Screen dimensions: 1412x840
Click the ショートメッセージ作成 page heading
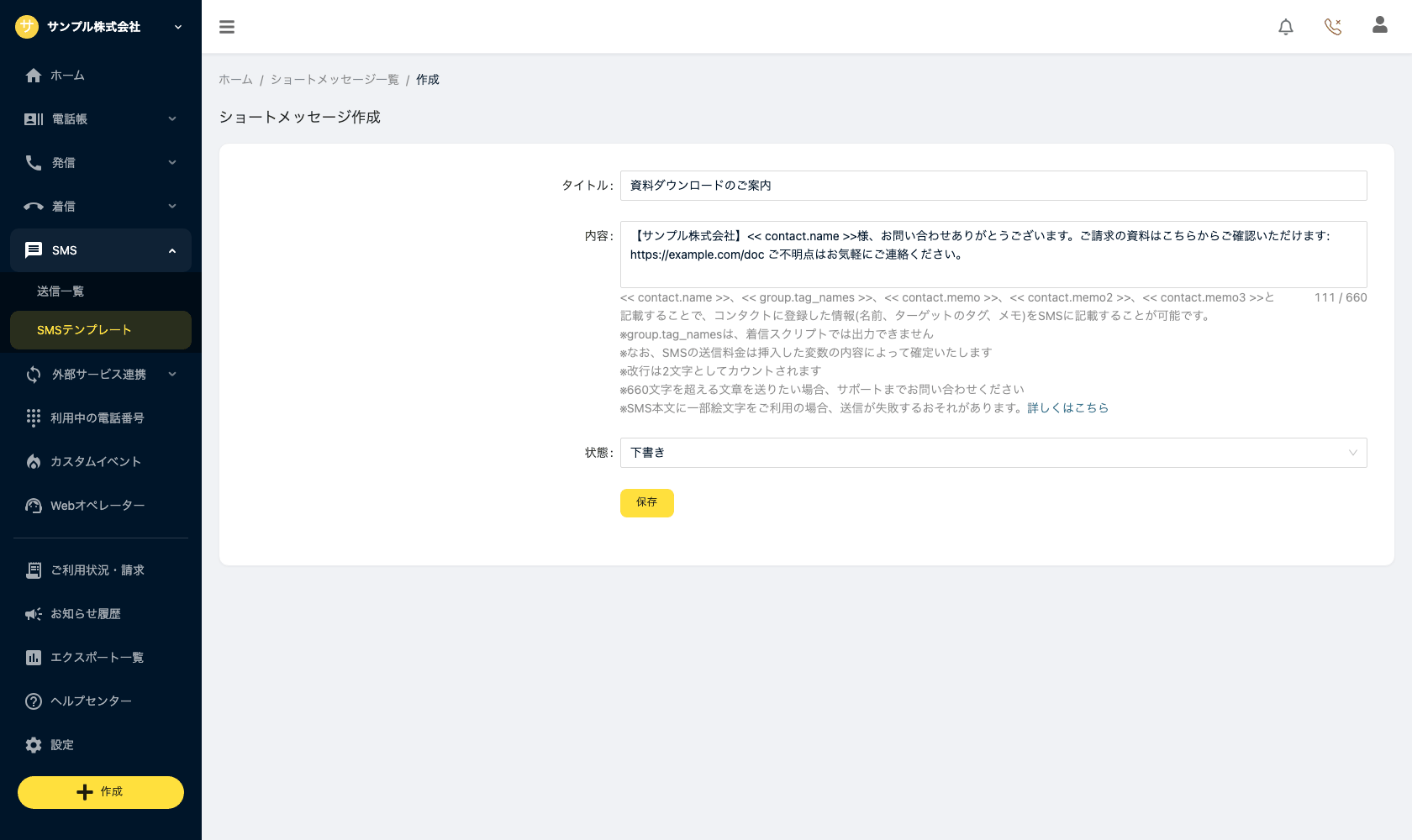(300, 118)
